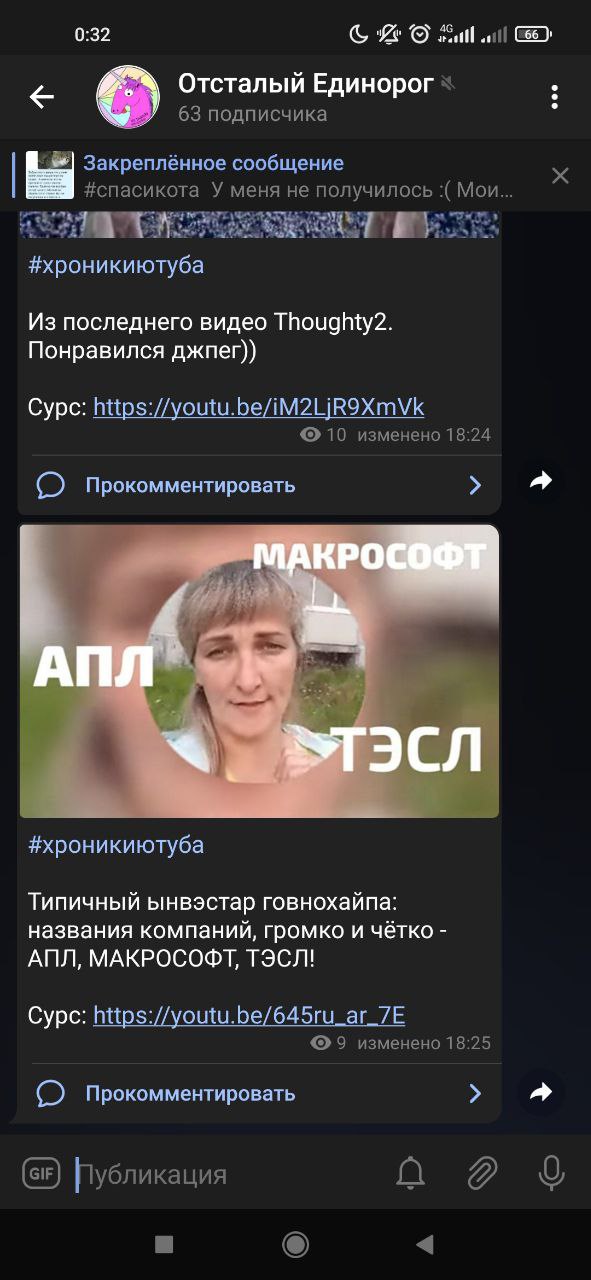Image resolution: width=591 pixels, height=1280 pixels.
Task: Open the unicorn channel avatar
Action: pos(127,97)
